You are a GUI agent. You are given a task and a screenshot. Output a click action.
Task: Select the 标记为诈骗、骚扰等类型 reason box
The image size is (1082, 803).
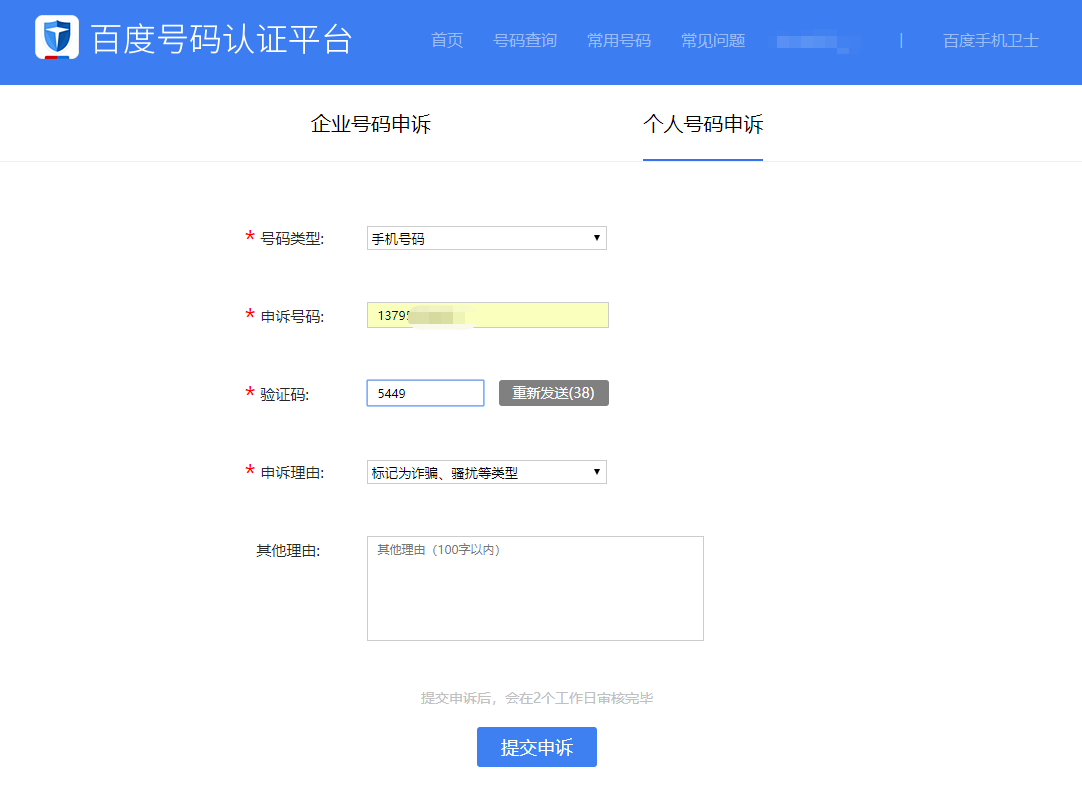(486, 471)
